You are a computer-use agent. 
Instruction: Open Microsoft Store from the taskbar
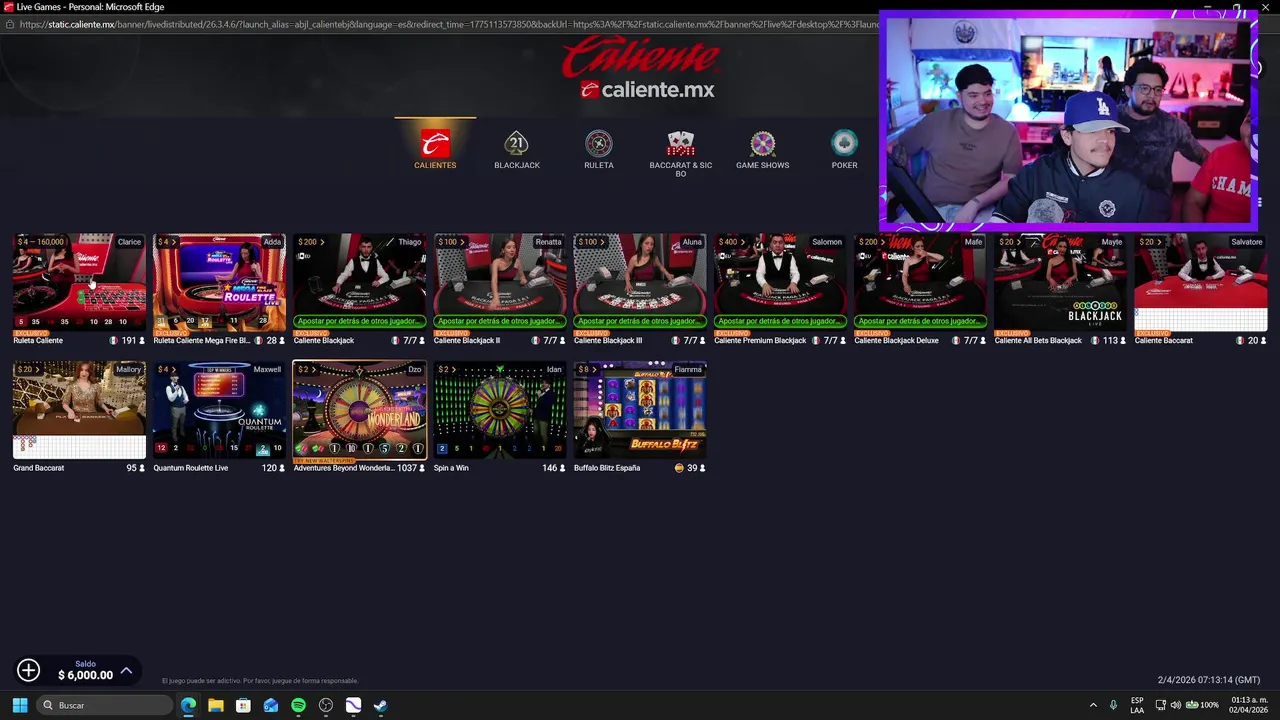pyautogui.click(x=243, y=705)
